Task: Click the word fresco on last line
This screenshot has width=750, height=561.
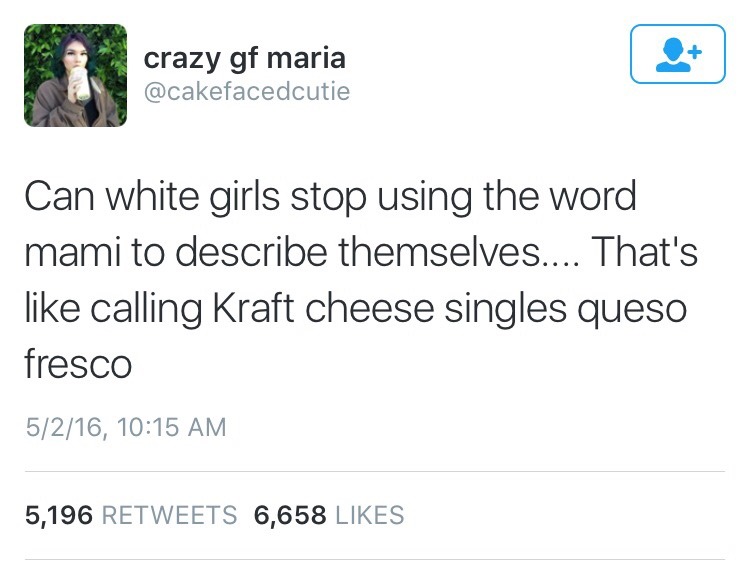Action: coord(78,363)
